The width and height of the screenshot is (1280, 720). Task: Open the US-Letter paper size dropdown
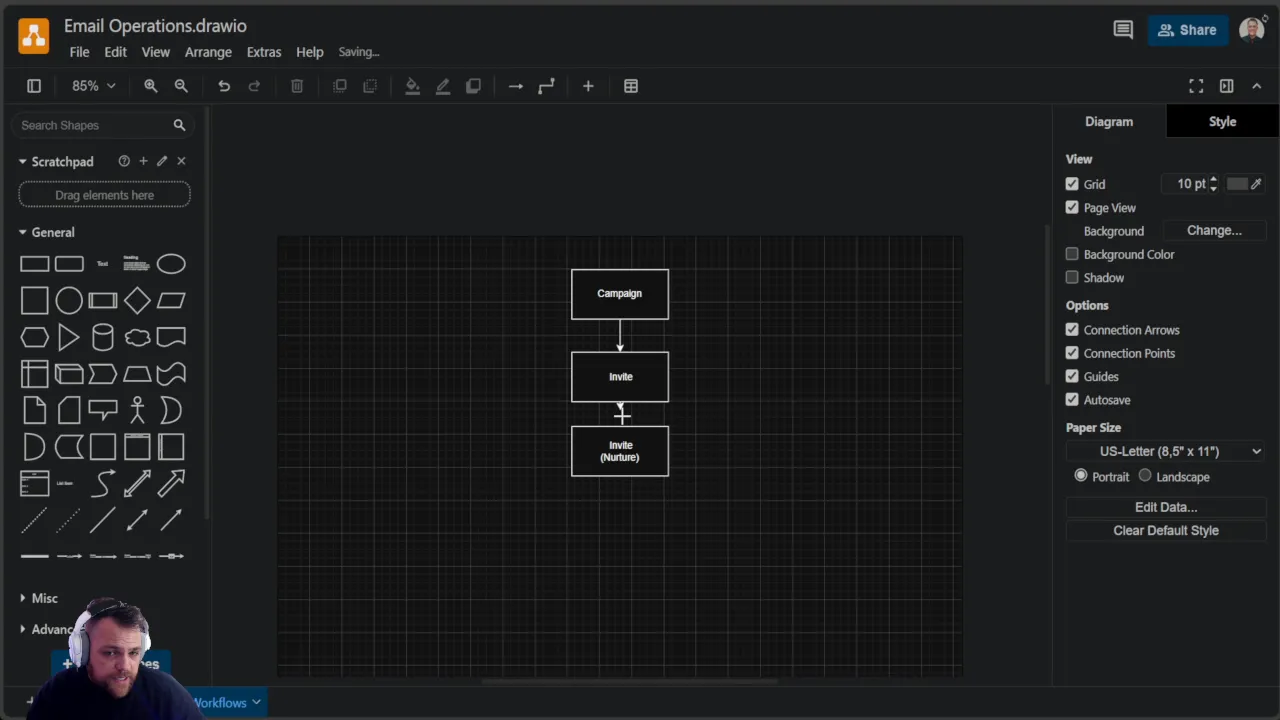1166,451
